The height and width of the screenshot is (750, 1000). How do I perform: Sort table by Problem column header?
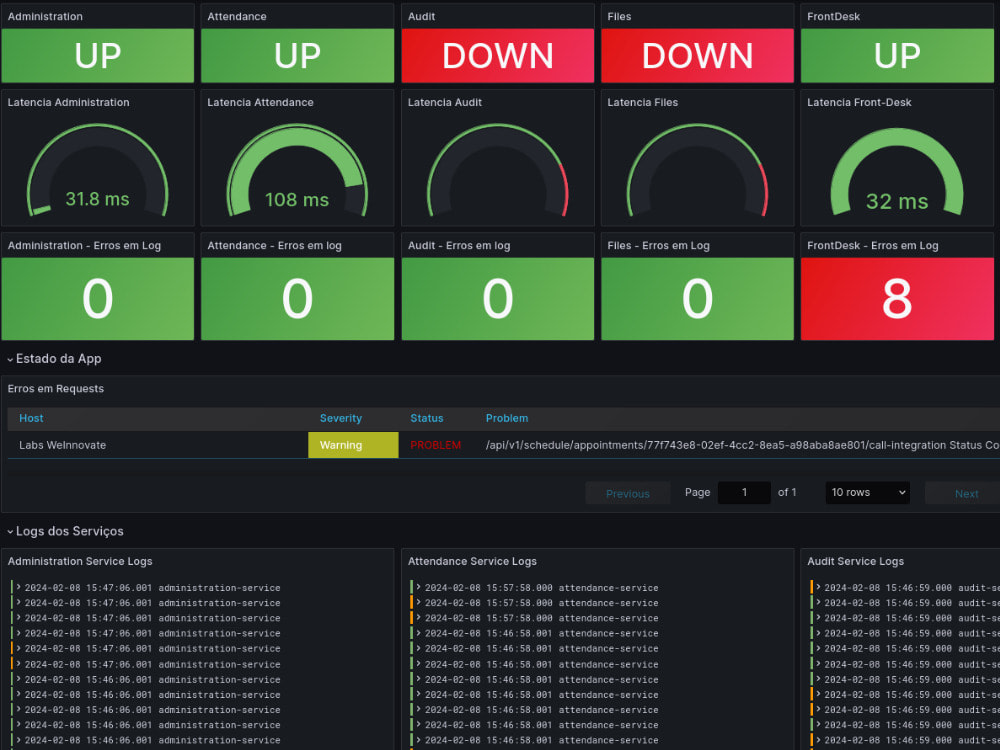[x=507, y=418]
